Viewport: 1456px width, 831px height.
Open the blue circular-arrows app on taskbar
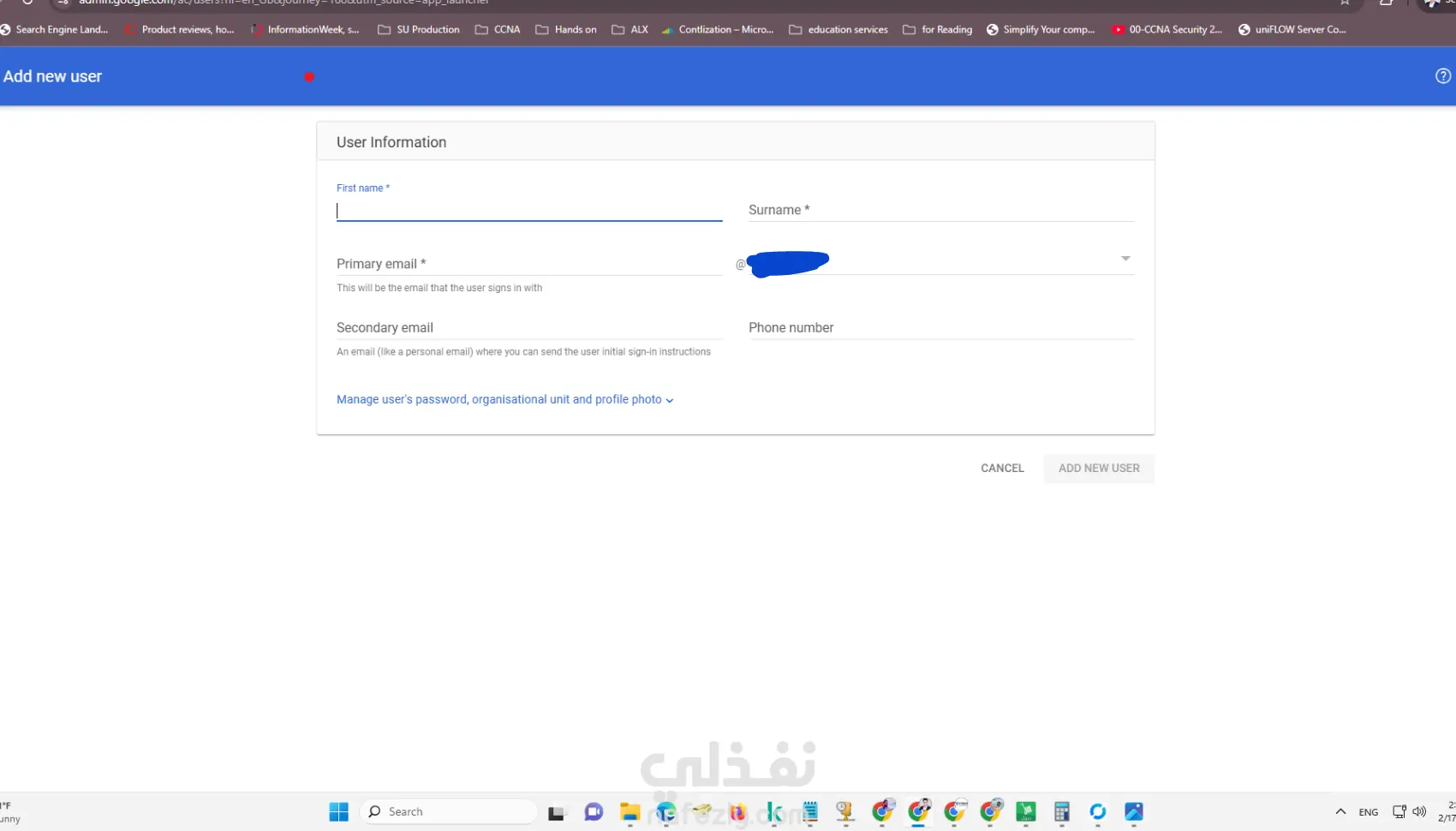point(1098,812)
